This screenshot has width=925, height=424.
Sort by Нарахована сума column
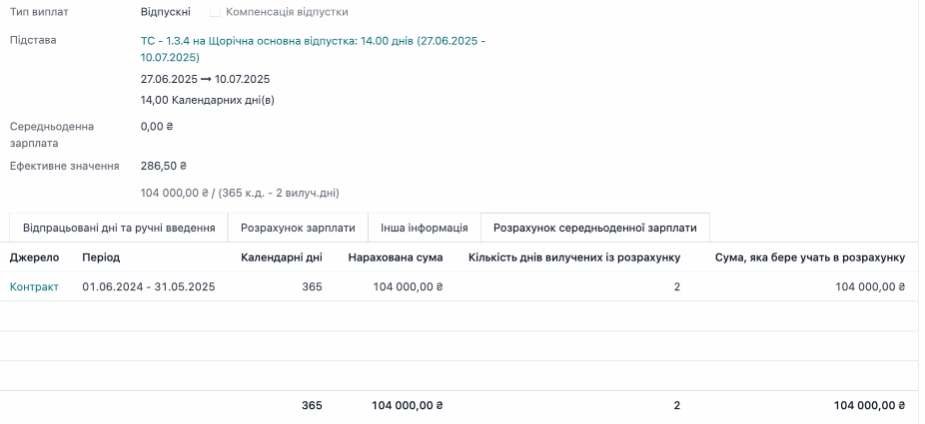click(395, 258)
